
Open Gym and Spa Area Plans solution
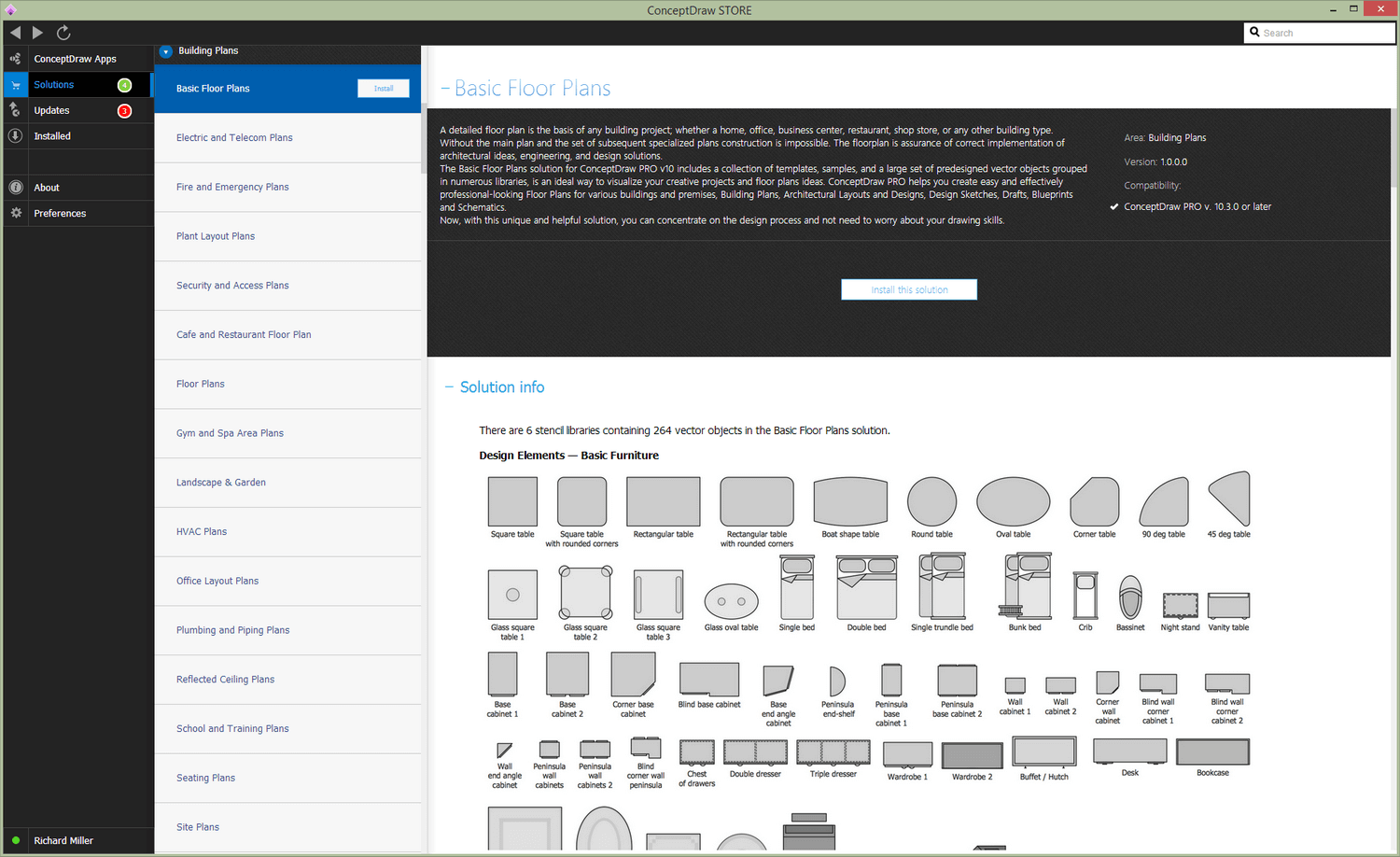click(x=287, y=433)
